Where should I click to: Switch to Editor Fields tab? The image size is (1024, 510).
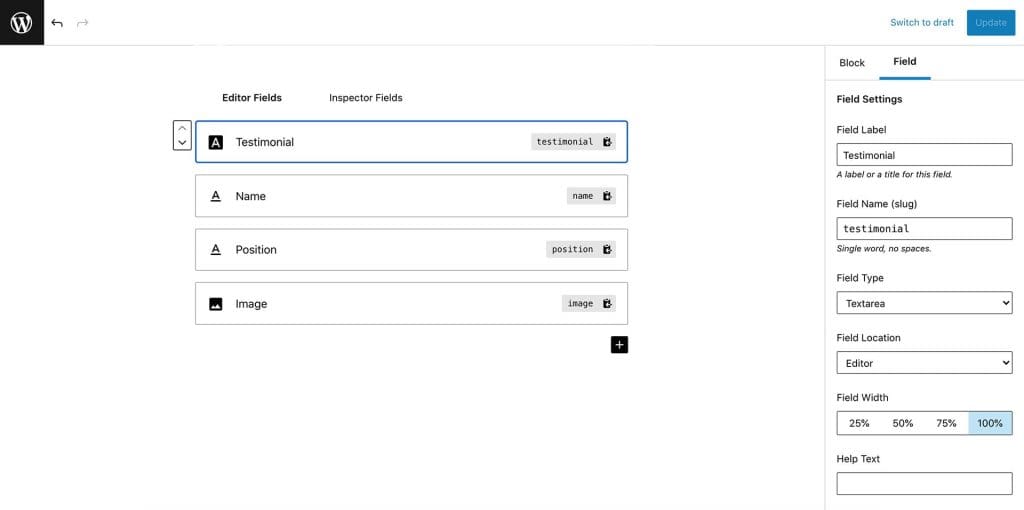pos(252,98)
